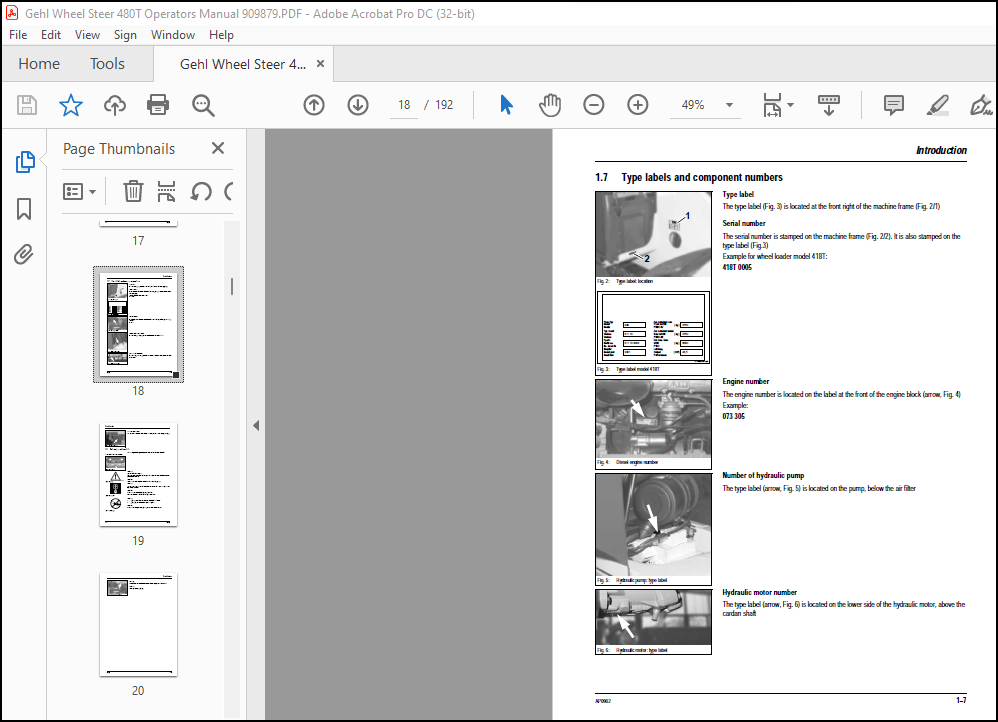Select the arrow selection tool

point(506,105)
